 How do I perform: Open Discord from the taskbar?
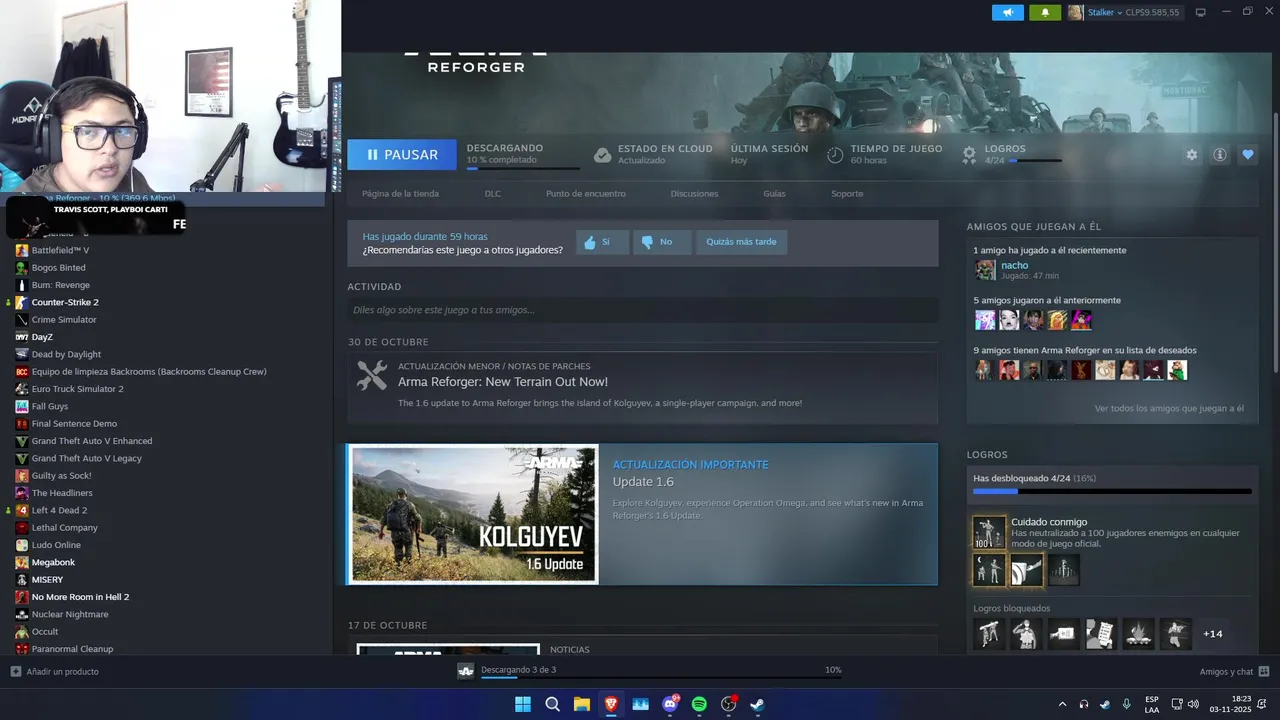[670, 704]
